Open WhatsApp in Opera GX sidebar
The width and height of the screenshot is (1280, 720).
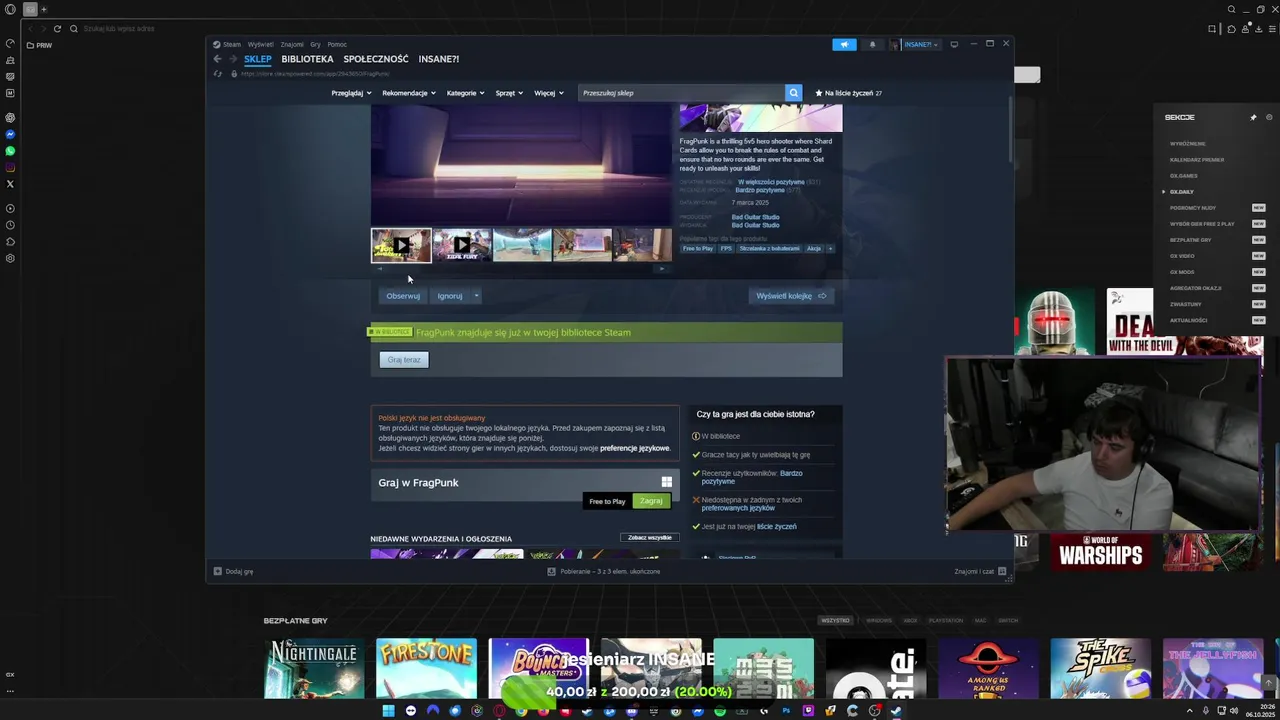(x=10, y=151)
